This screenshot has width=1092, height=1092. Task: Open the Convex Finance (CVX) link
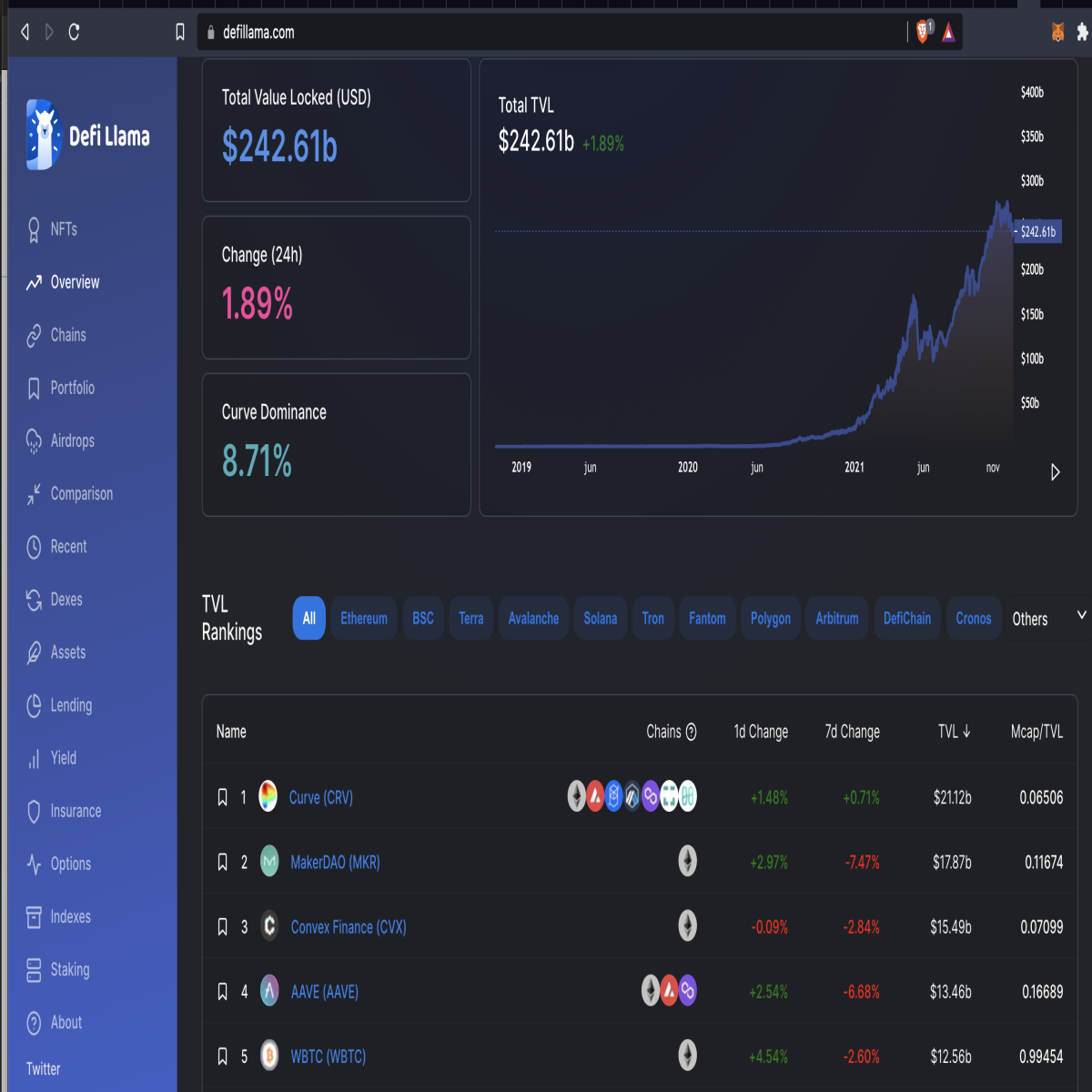pyautogui.click(x=349, y=926)
